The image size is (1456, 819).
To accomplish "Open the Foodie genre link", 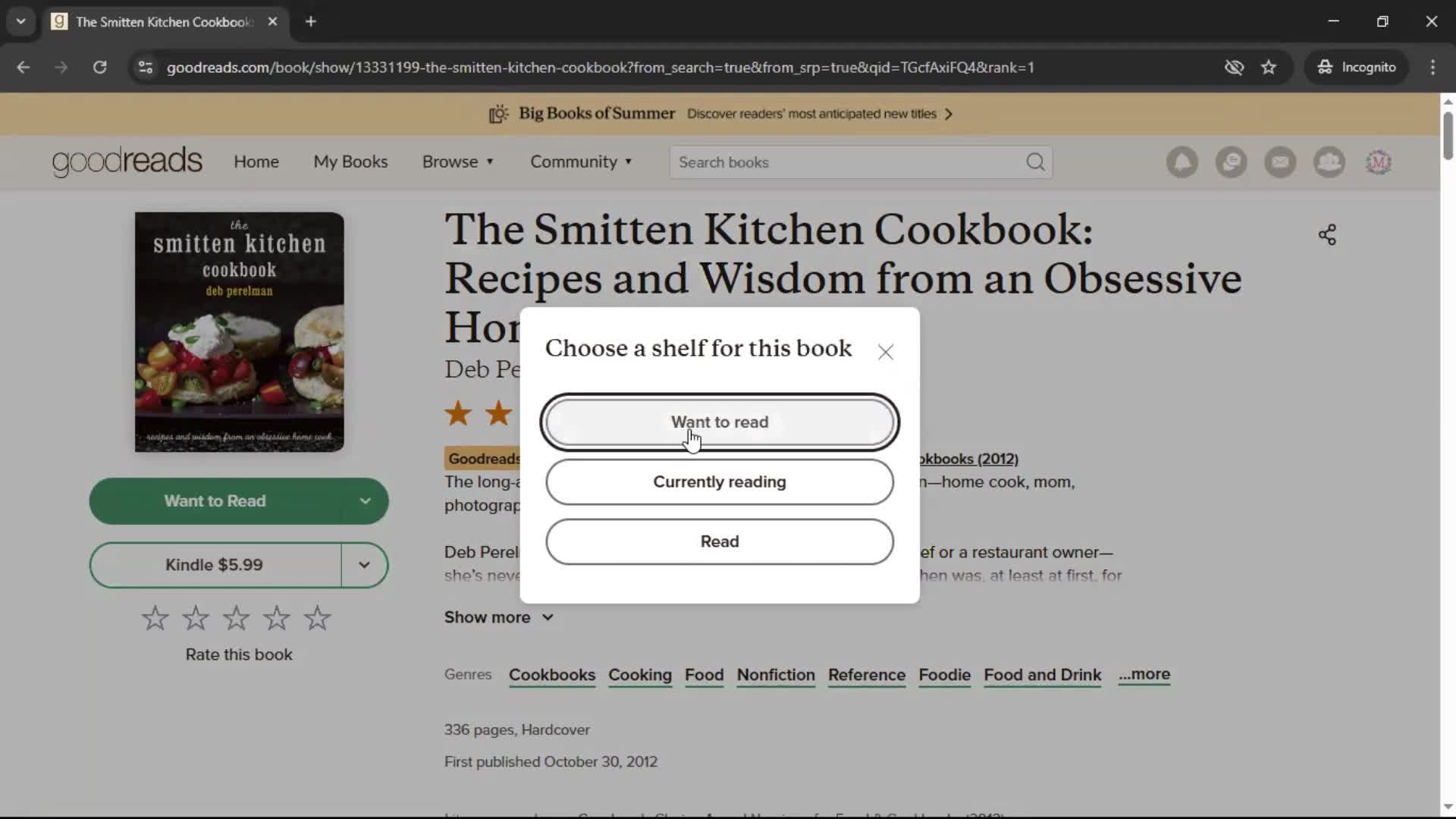I will (944, 675).
